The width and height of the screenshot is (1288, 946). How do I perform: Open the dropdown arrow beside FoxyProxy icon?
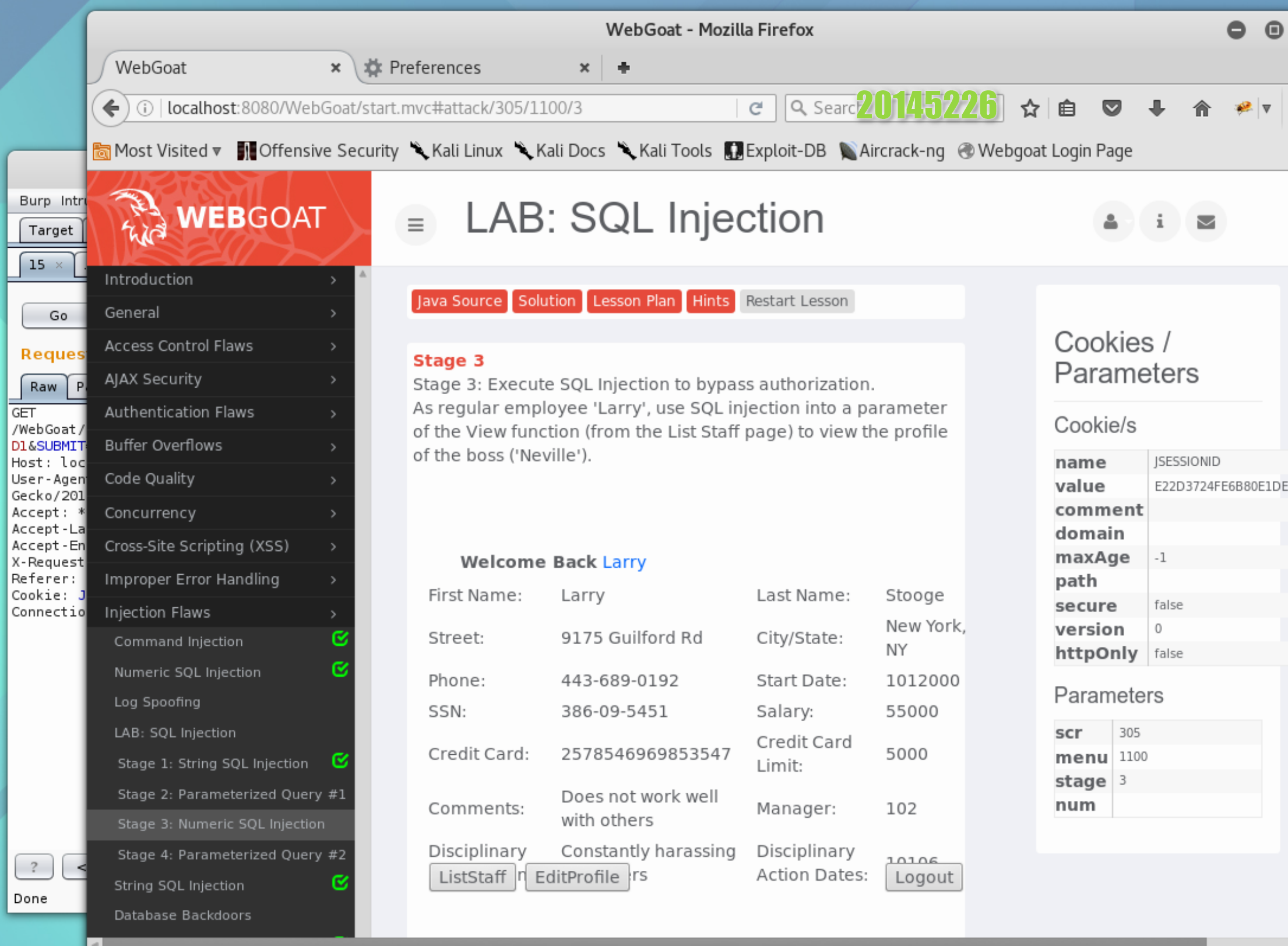[1266, 108]
